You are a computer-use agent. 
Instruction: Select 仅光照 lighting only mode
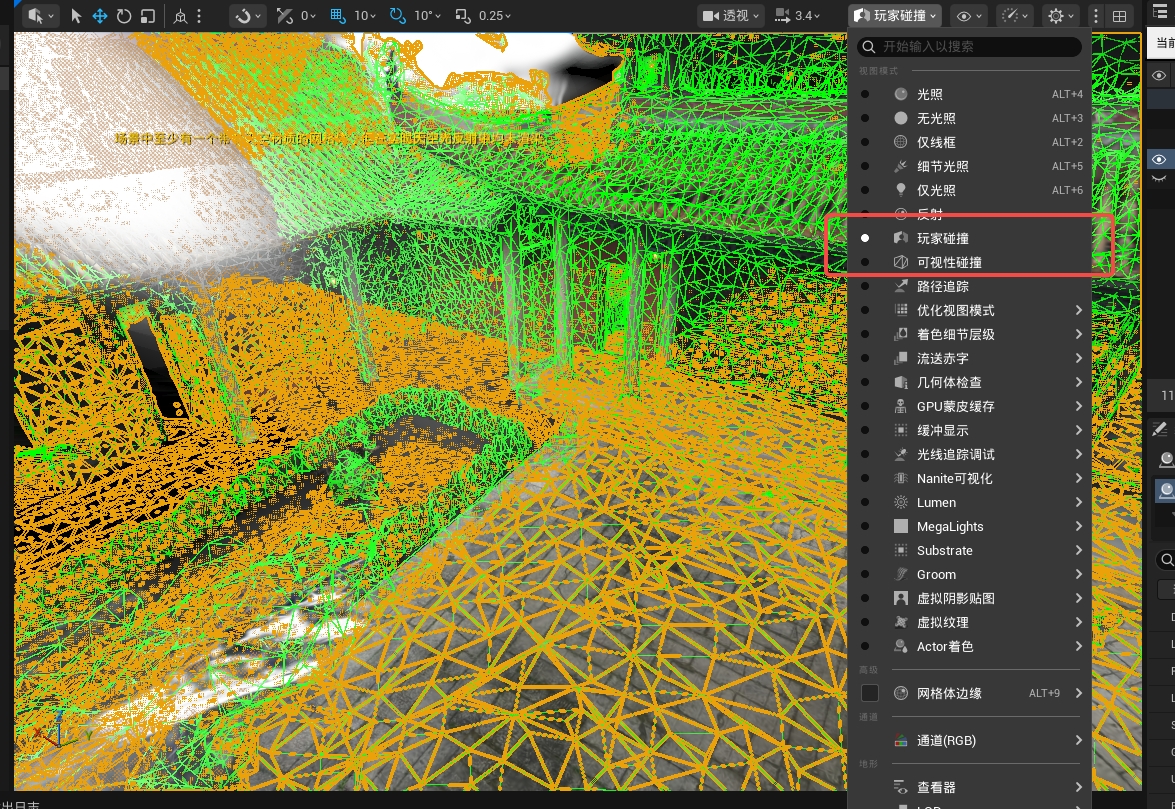[x=969, y=190]
